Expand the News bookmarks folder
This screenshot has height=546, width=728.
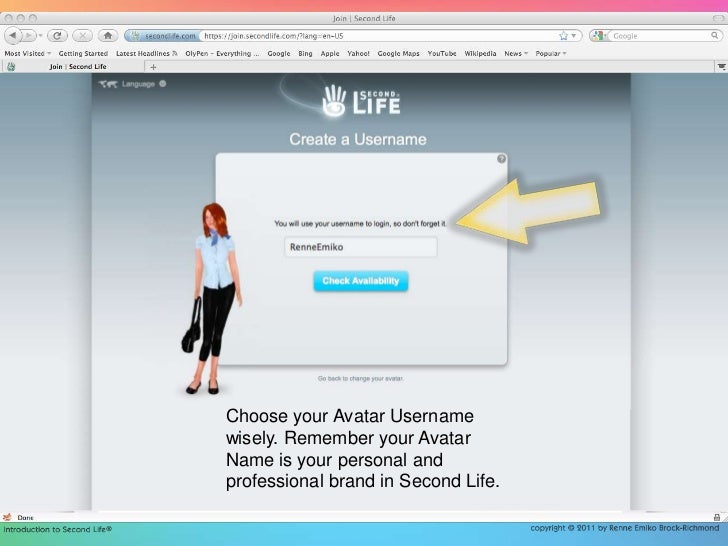pos(516,53)
